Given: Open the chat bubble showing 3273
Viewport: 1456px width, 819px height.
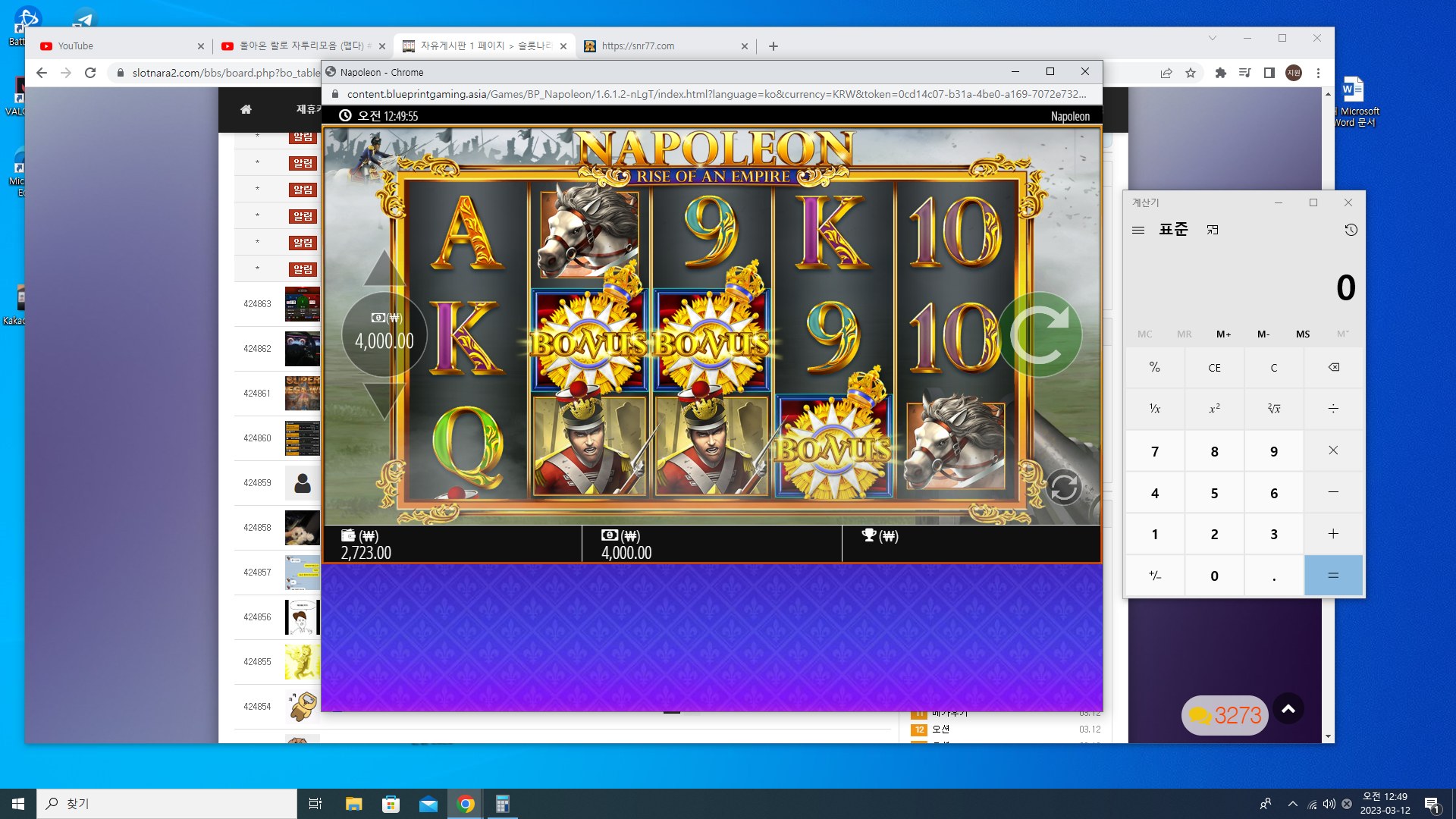Looking at the screenshot, I should [1225, 715].
